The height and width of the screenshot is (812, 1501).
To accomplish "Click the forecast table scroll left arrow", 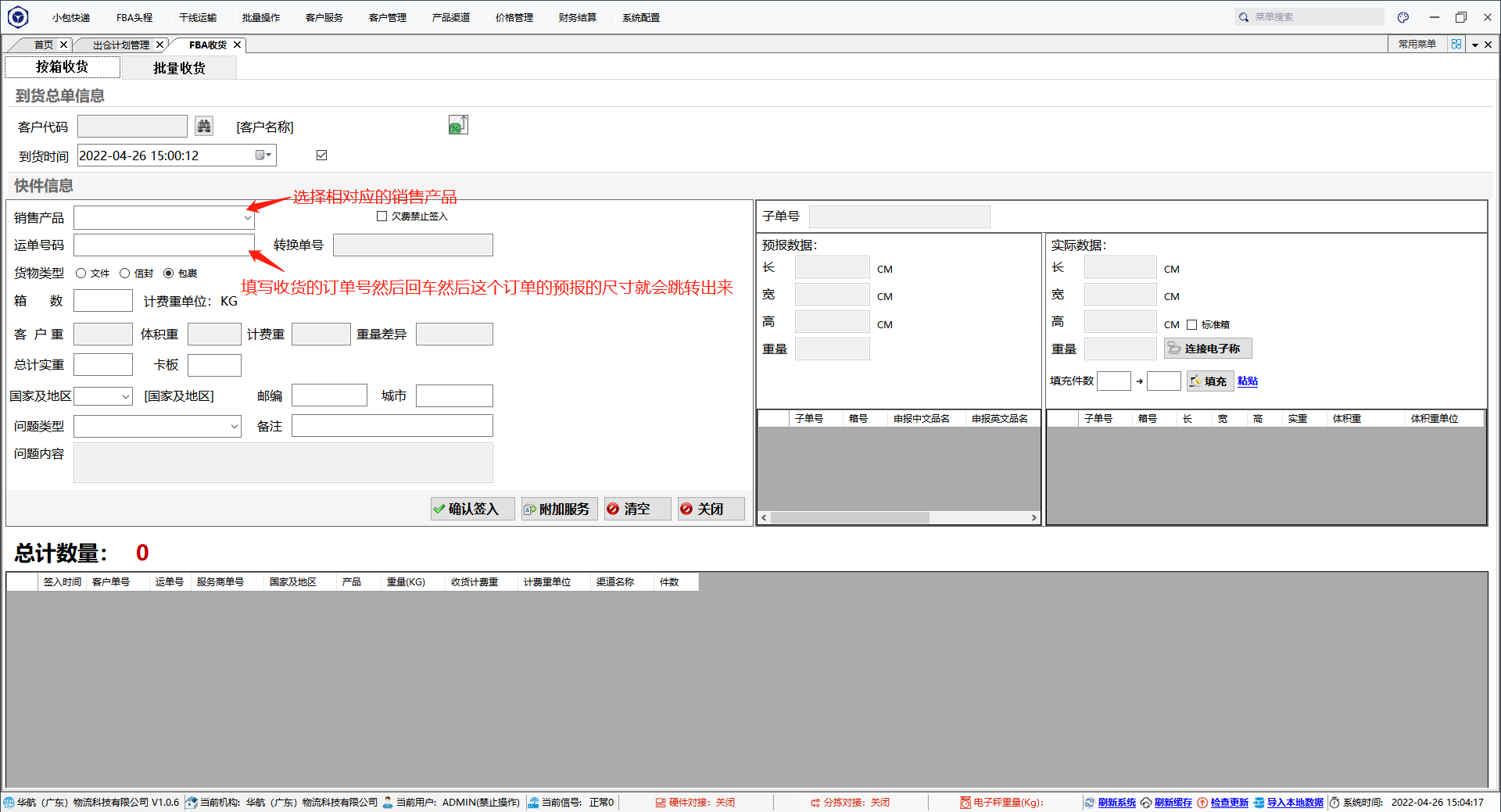I will [764, 517].
